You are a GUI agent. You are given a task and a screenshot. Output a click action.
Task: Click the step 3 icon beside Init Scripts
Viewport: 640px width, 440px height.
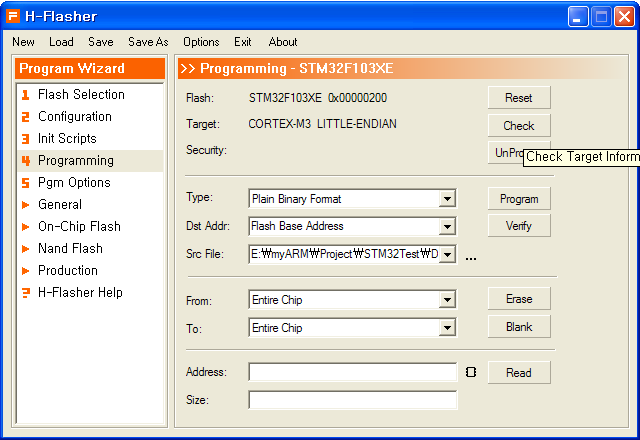tap(25, 139)
